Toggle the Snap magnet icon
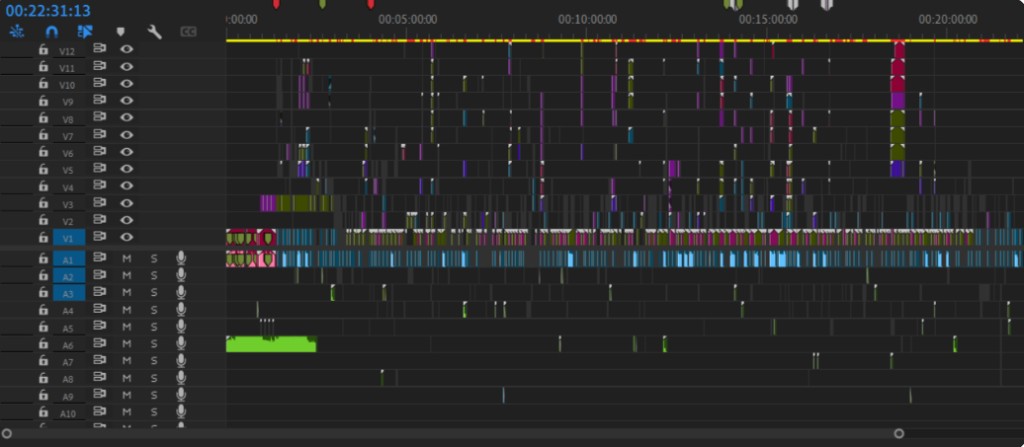 coord(51,31)
